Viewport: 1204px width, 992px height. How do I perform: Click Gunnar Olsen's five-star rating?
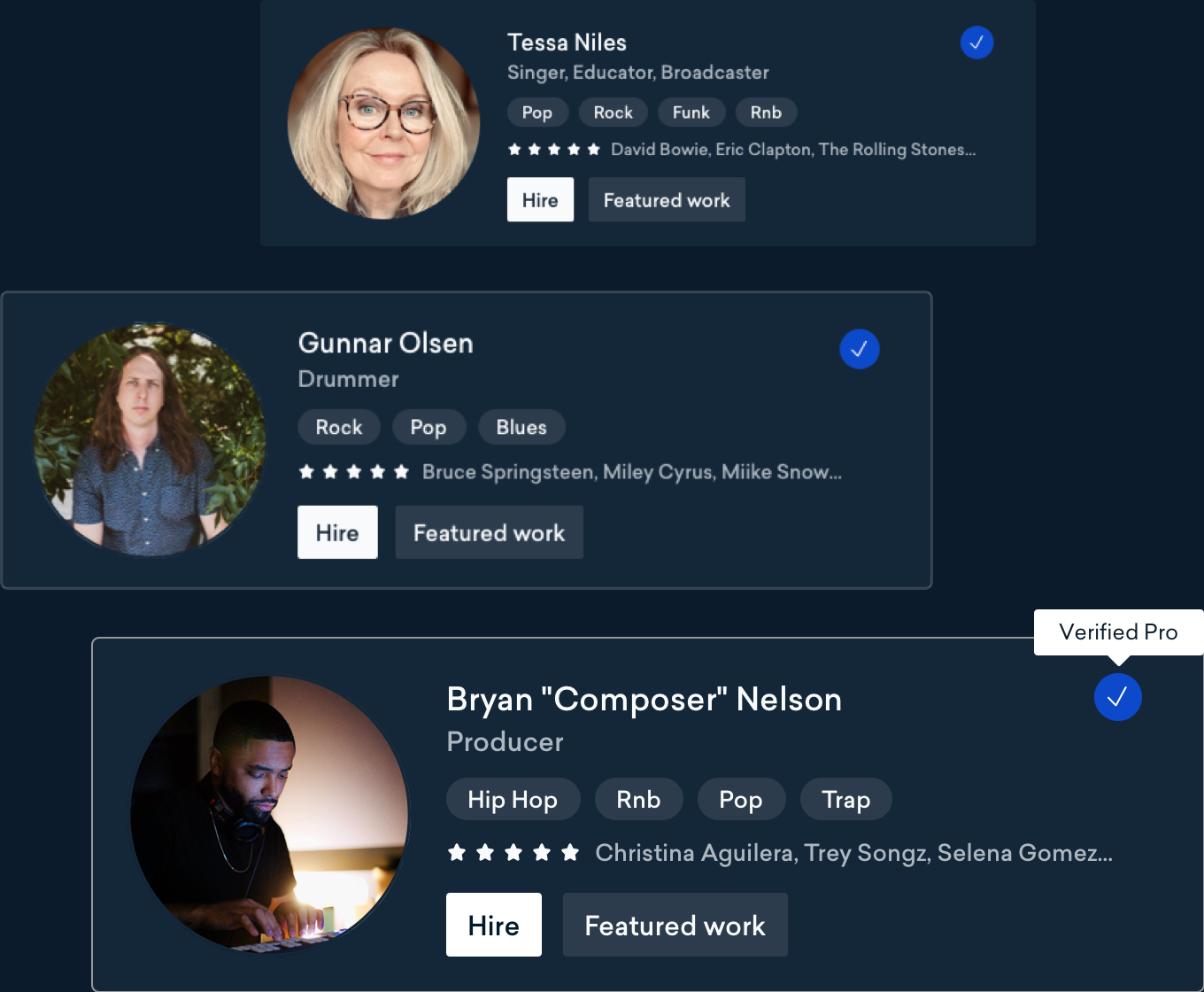(353, 472)
